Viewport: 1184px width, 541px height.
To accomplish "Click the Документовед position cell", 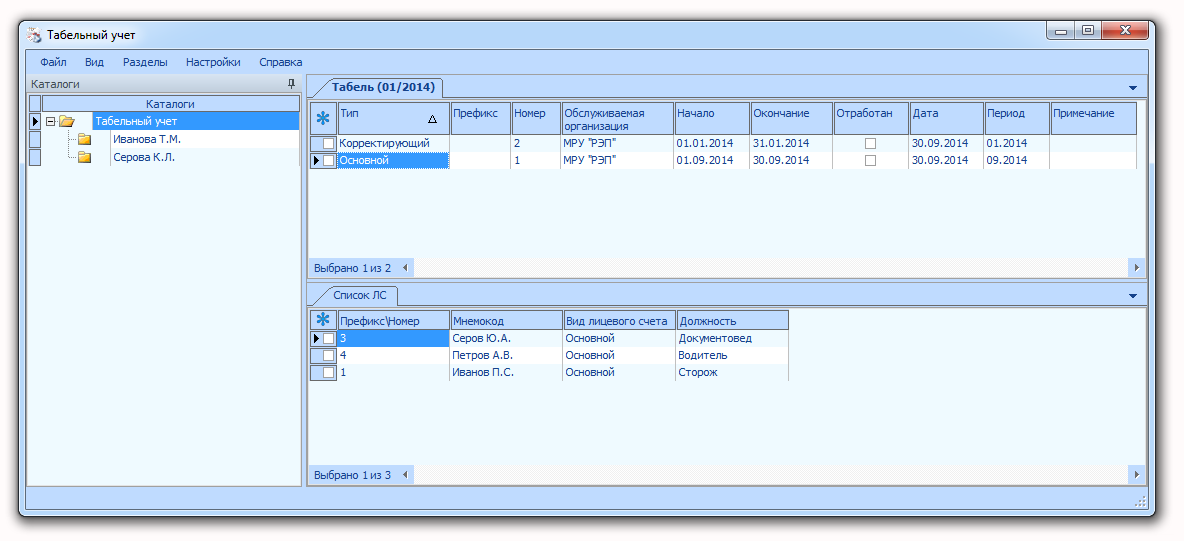I will tap(732, 339).
